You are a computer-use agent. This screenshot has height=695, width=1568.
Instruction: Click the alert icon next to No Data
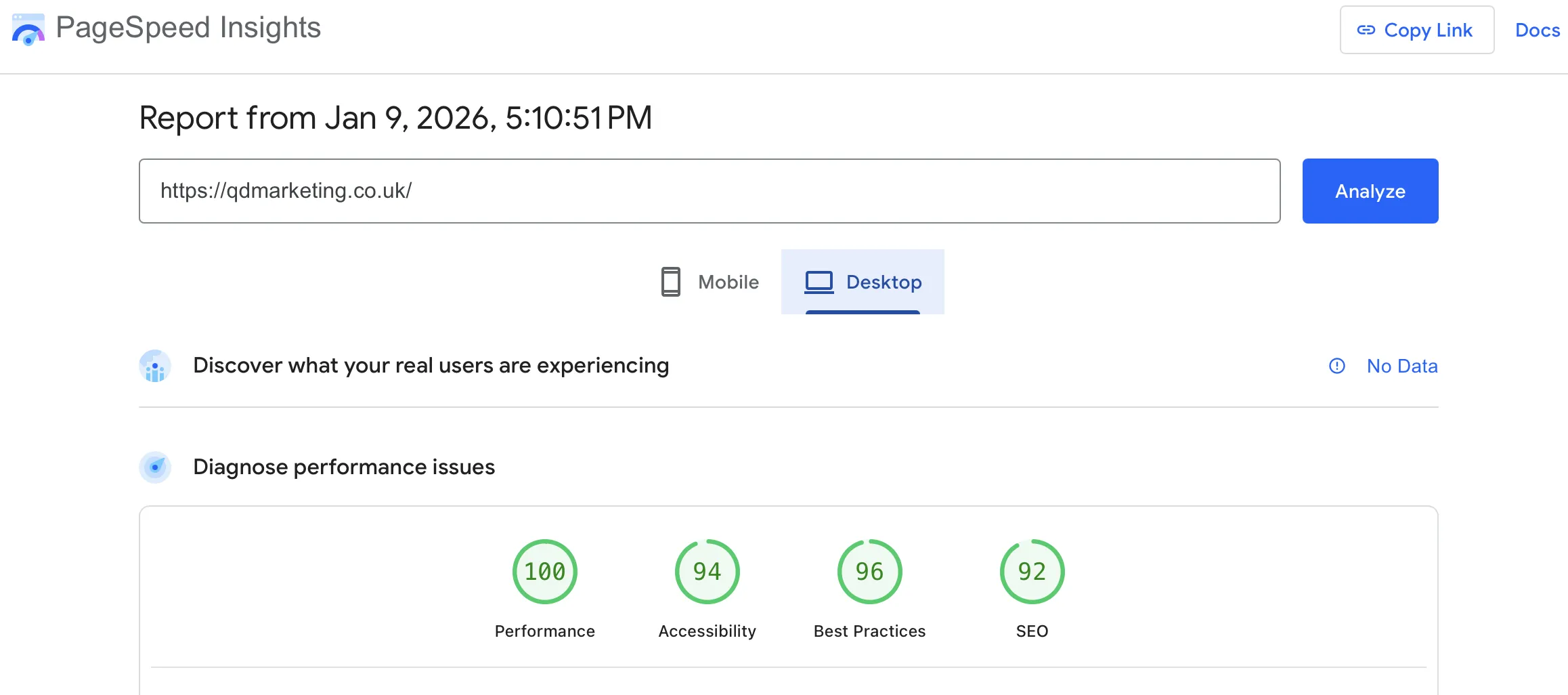[x=1336, y=366]
